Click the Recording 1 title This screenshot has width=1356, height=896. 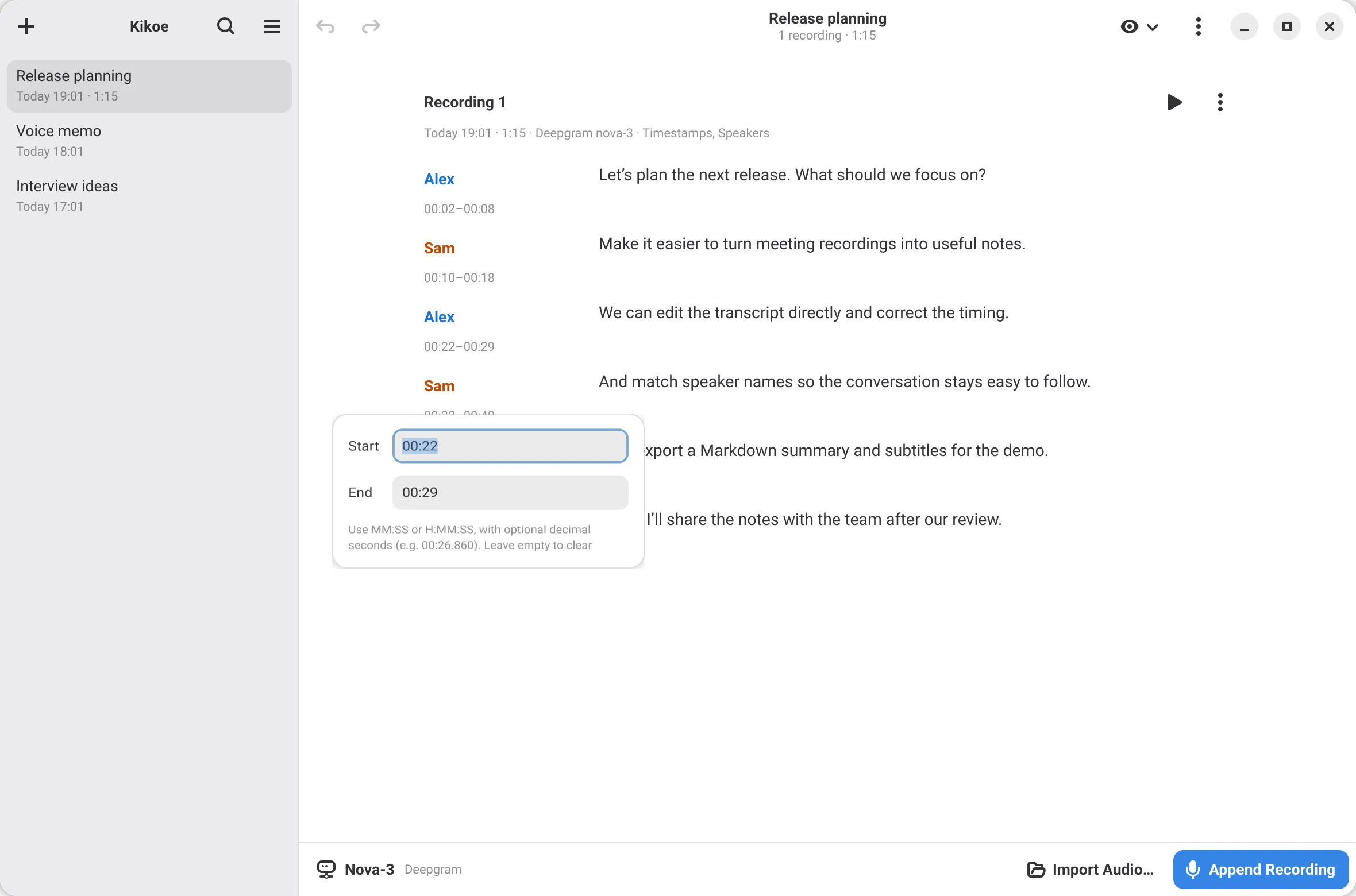pos(465,102)
